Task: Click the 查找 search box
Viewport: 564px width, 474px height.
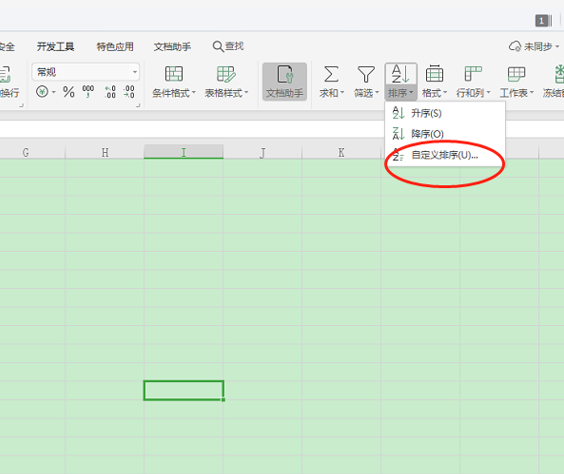Action: point(228,46)
